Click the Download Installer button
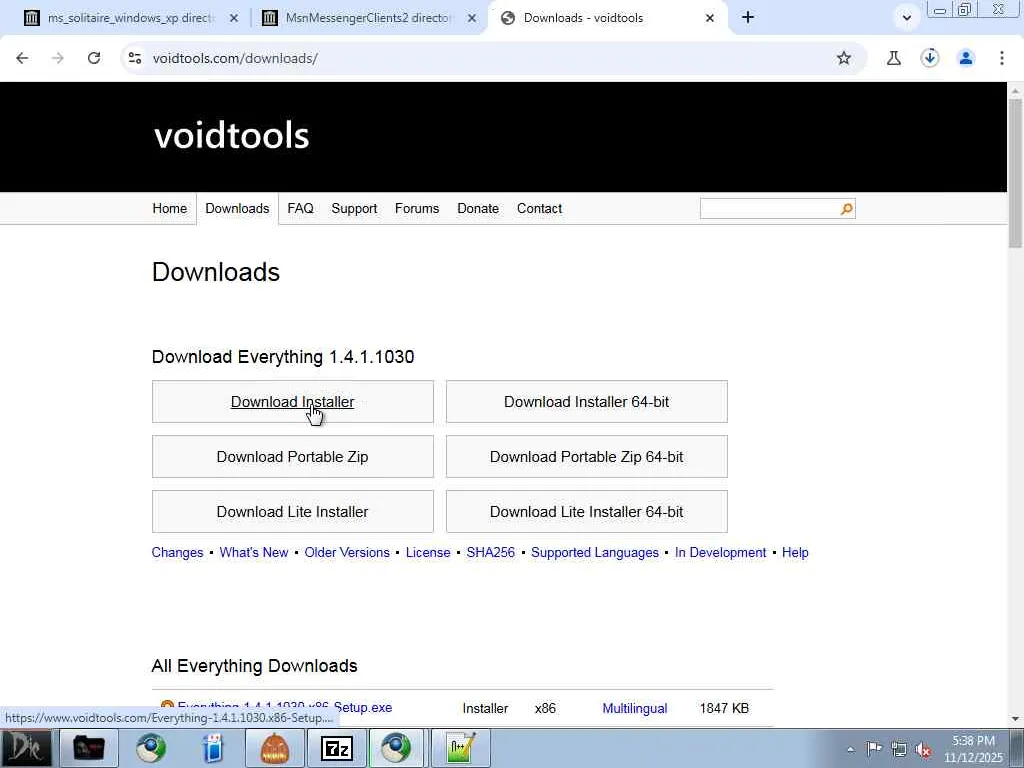 [293, 402]
